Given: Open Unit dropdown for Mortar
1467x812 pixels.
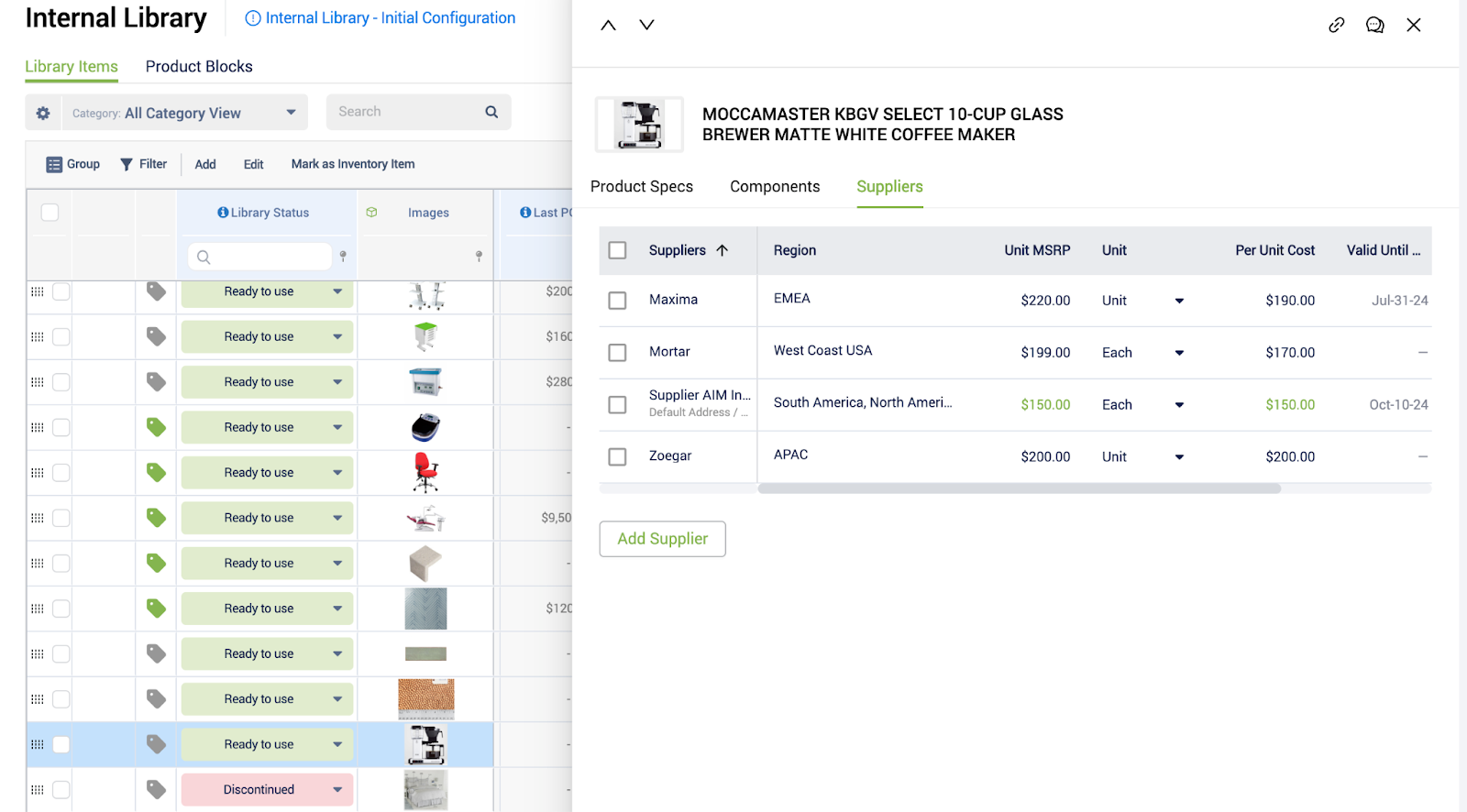Looking at the screenshot, I should 1179,353.
